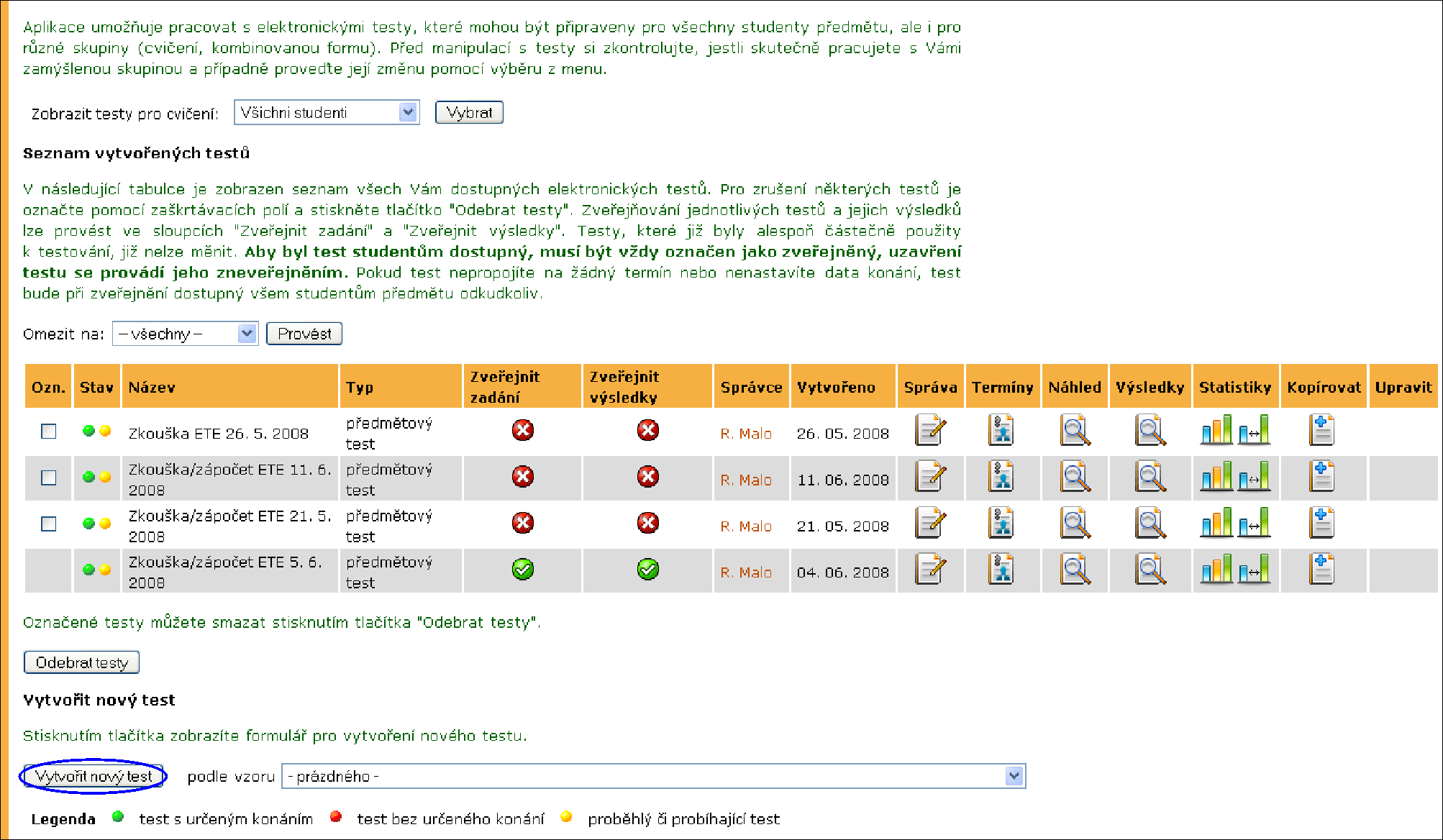The image size is (1443, 840).
Task: Open the podle vzoru prázdného dropdown
Action: [x=653, y=776]
